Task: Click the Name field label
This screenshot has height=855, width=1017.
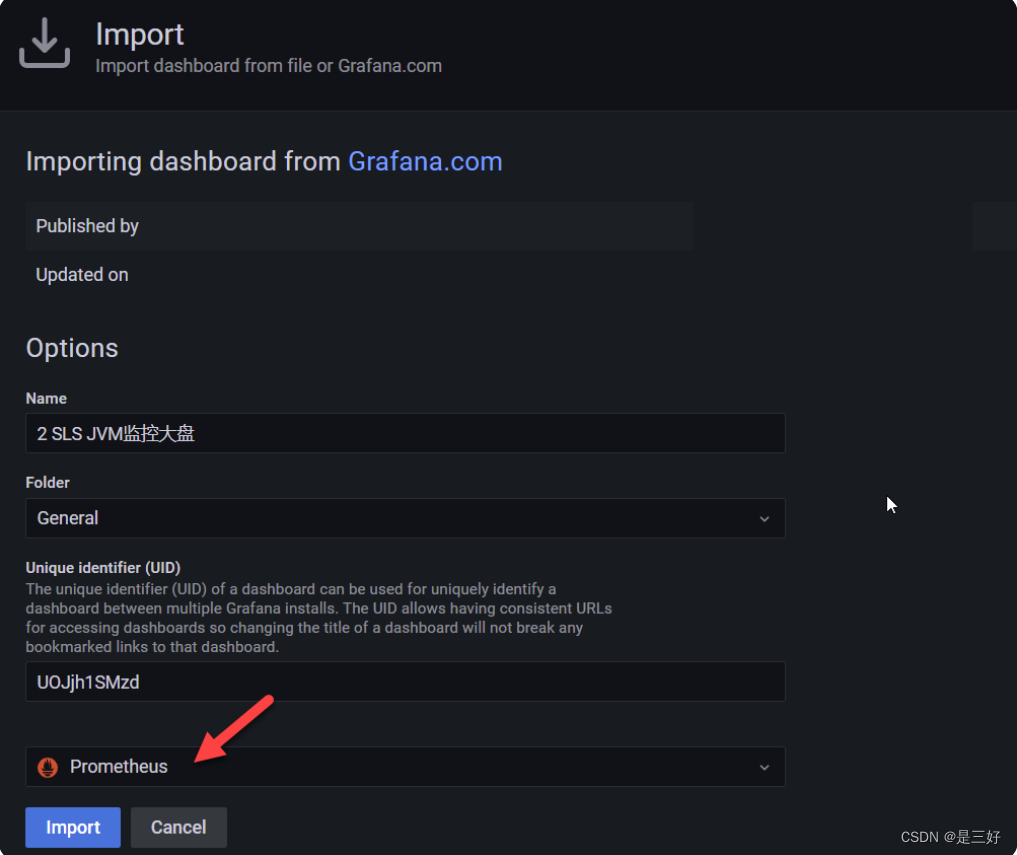Action: [46, 398]
